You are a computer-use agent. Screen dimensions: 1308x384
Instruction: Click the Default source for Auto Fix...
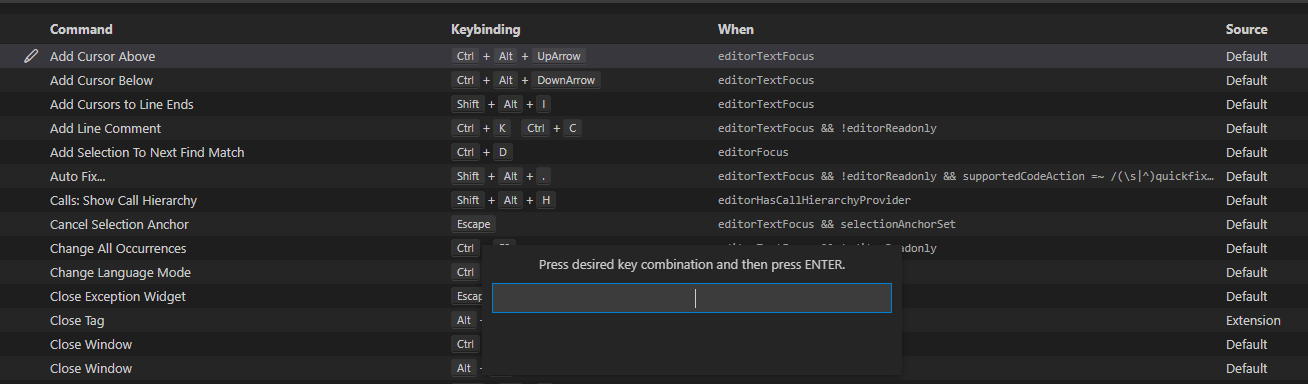(1246, 176)
